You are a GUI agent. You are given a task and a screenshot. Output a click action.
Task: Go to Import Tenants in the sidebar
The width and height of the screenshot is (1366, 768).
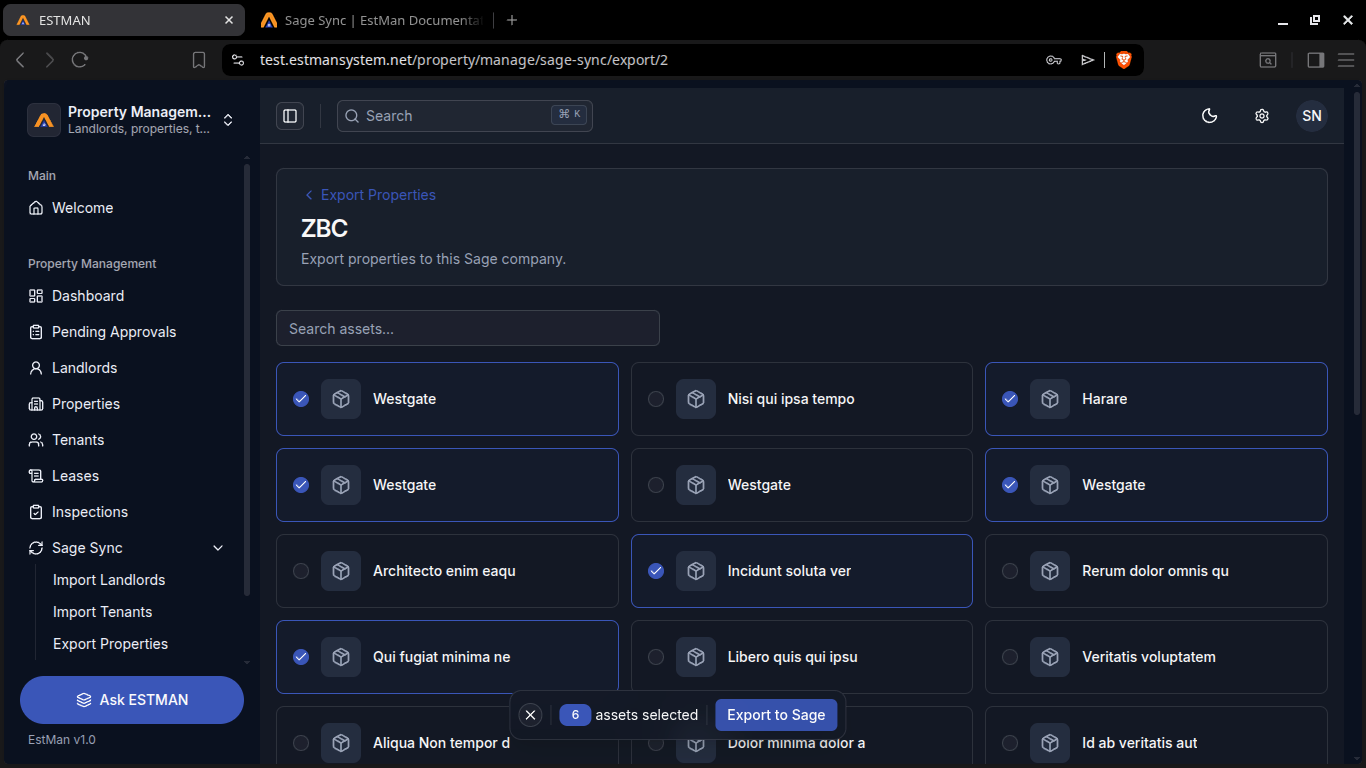coord(103,612)
